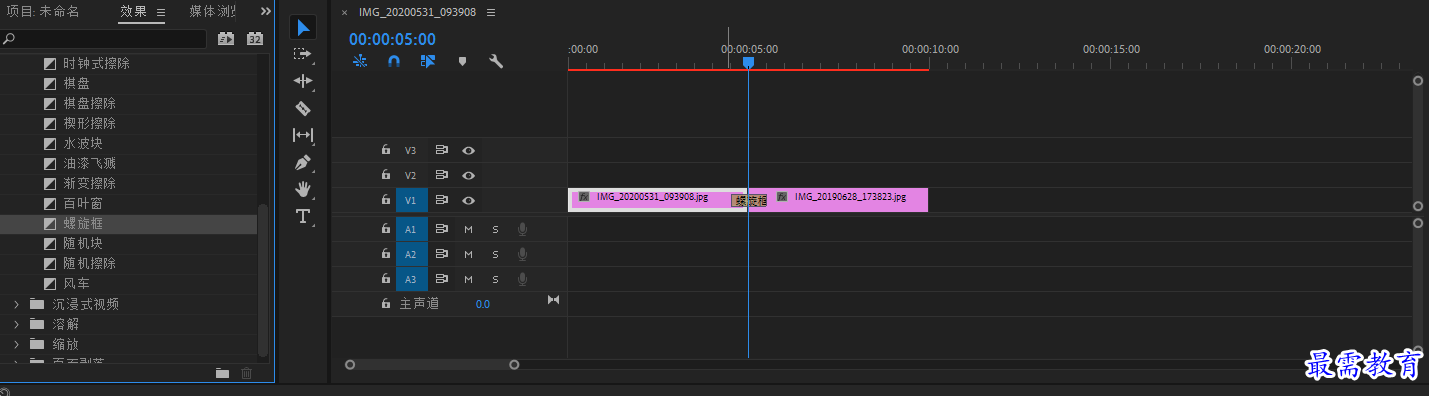Select the Ripple Edit tool
The width and height of the screenshot is (1429, 396).
303,81
